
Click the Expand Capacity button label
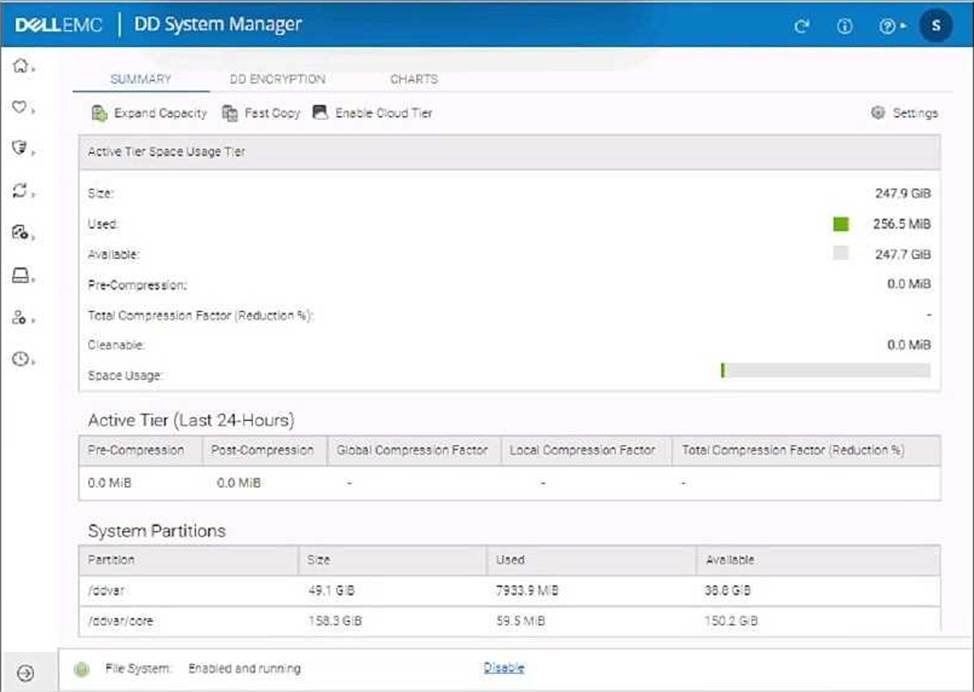tap(160, 113)
